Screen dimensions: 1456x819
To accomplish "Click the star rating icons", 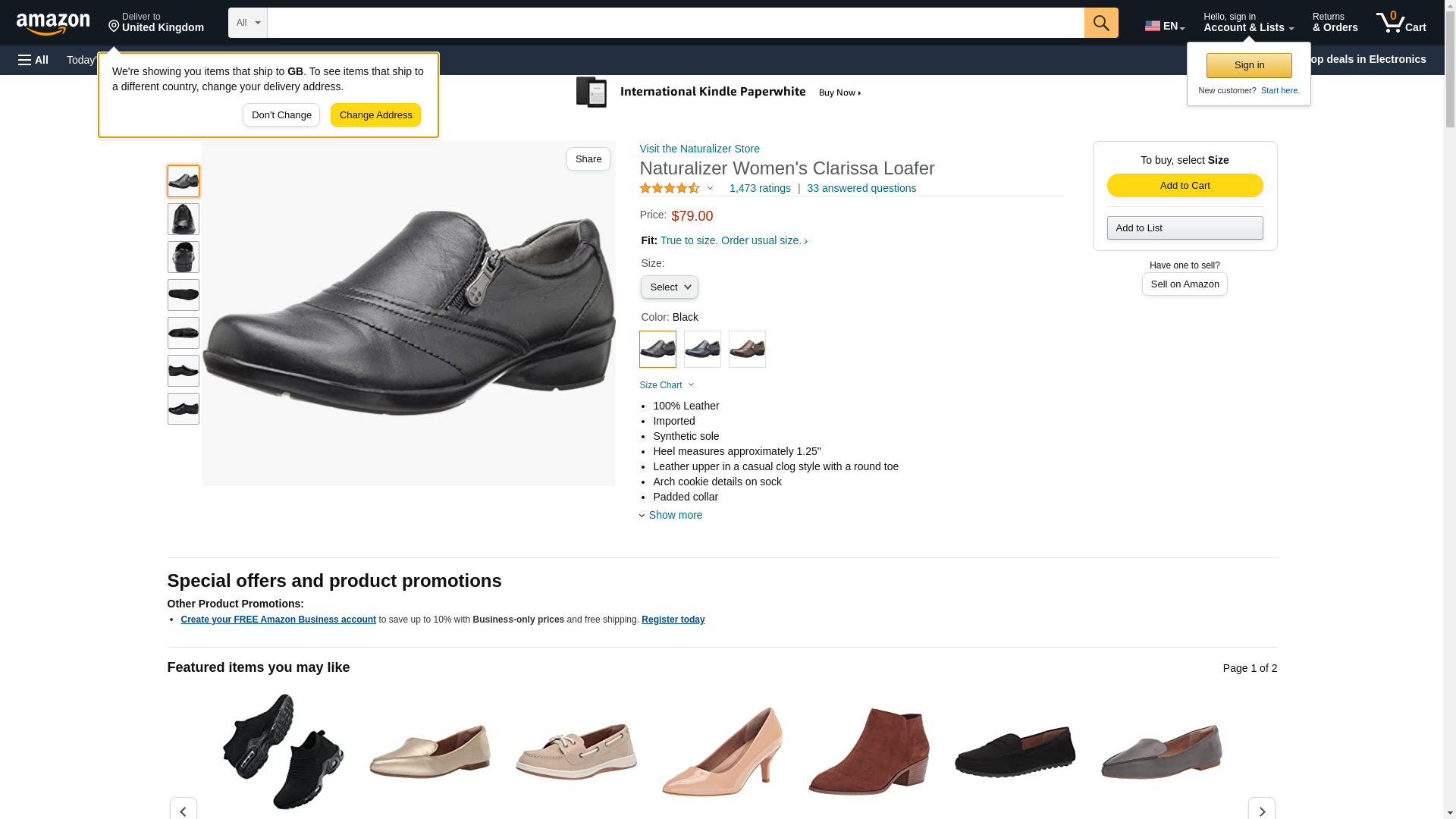I will point(670,188).
